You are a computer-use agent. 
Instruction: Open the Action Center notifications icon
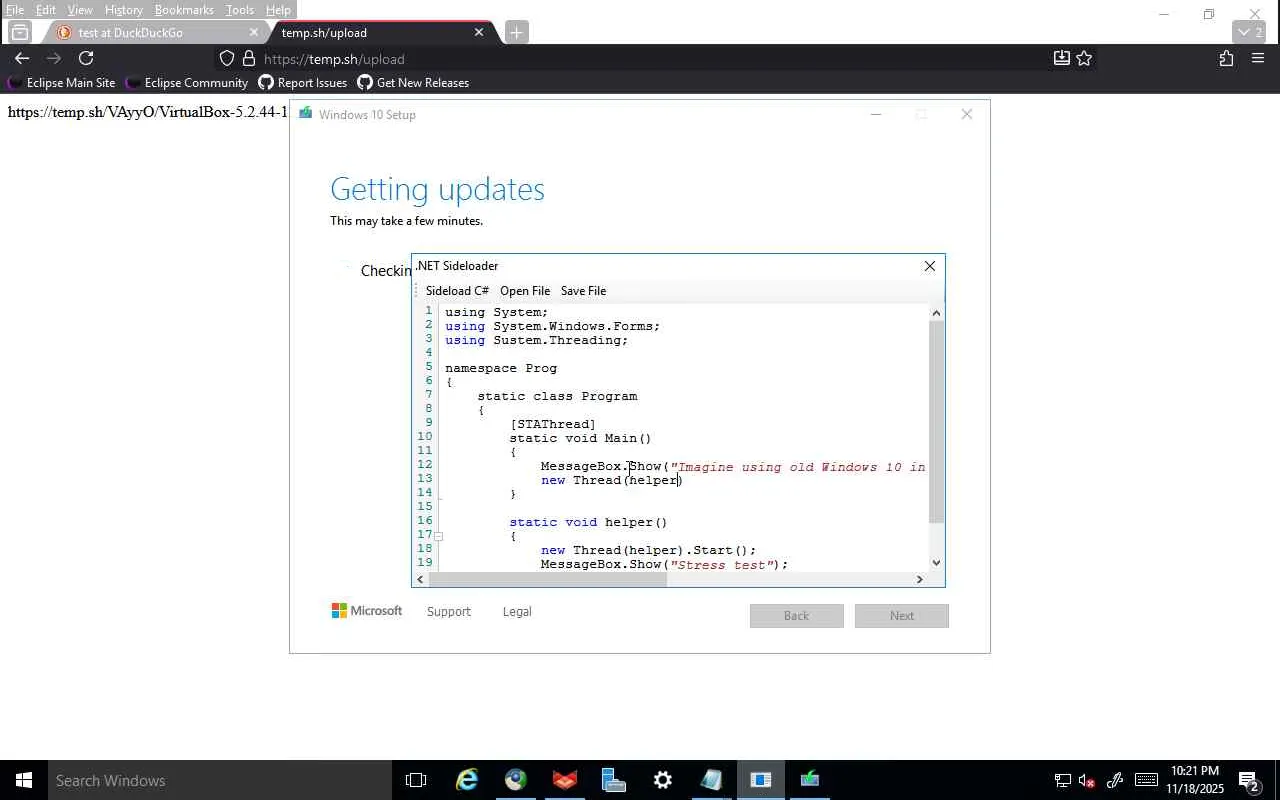tap(1250, 780)
